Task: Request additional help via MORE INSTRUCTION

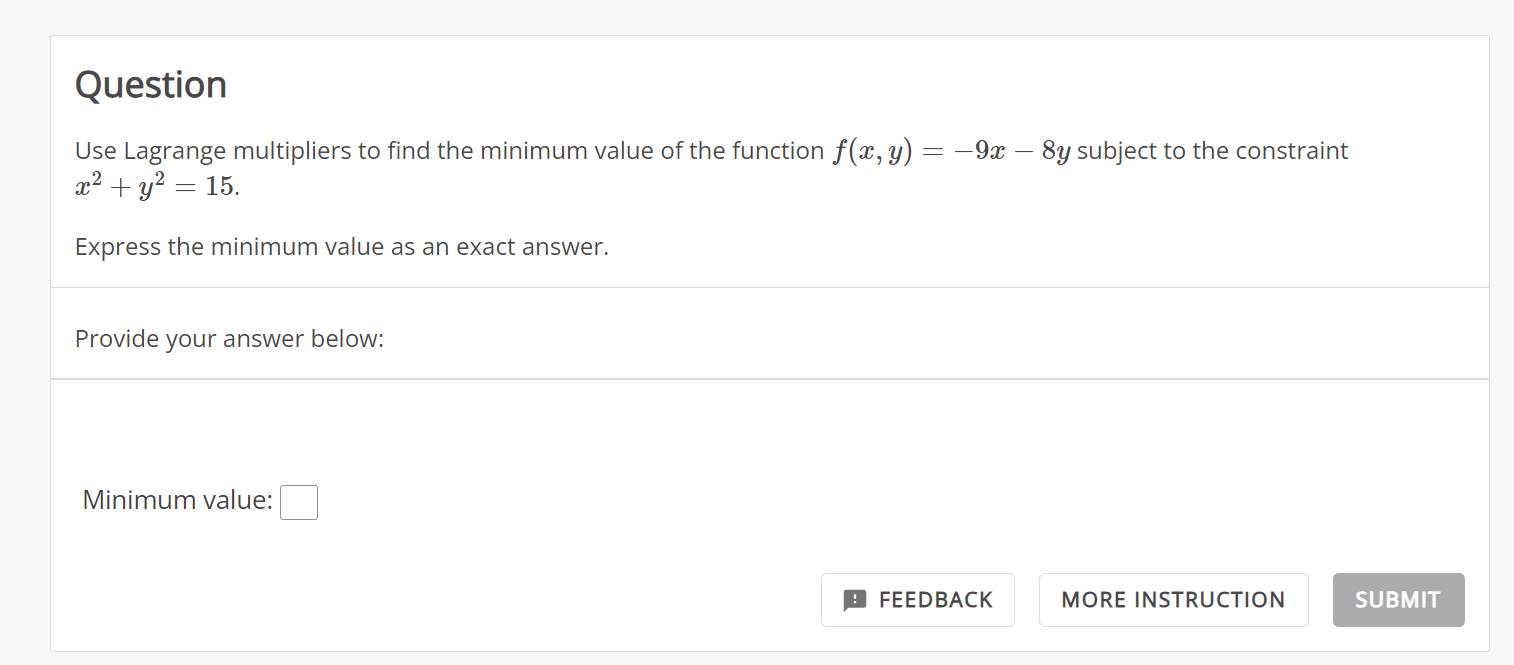Action: (x=1173, y=599)
